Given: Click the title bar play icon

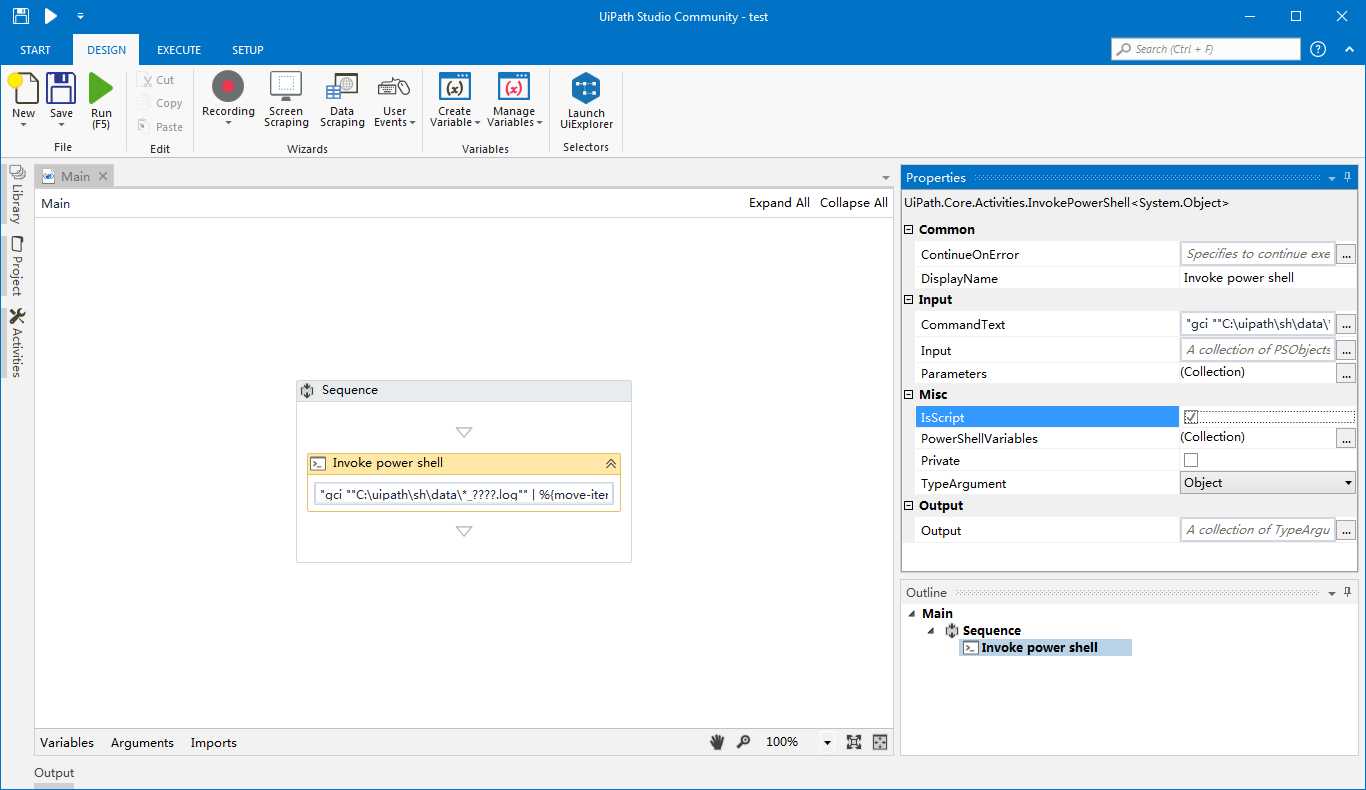Looking at the screenshot, I should [x=50, y=16].
